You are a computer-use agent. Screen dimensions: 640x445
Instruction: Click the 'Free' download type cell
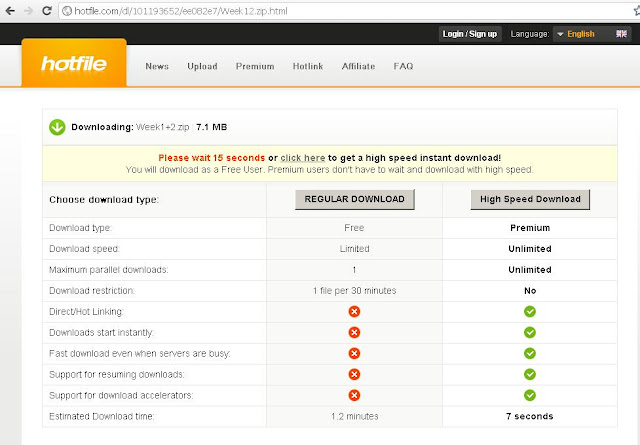pyautogui.click(x=354, y=228)
